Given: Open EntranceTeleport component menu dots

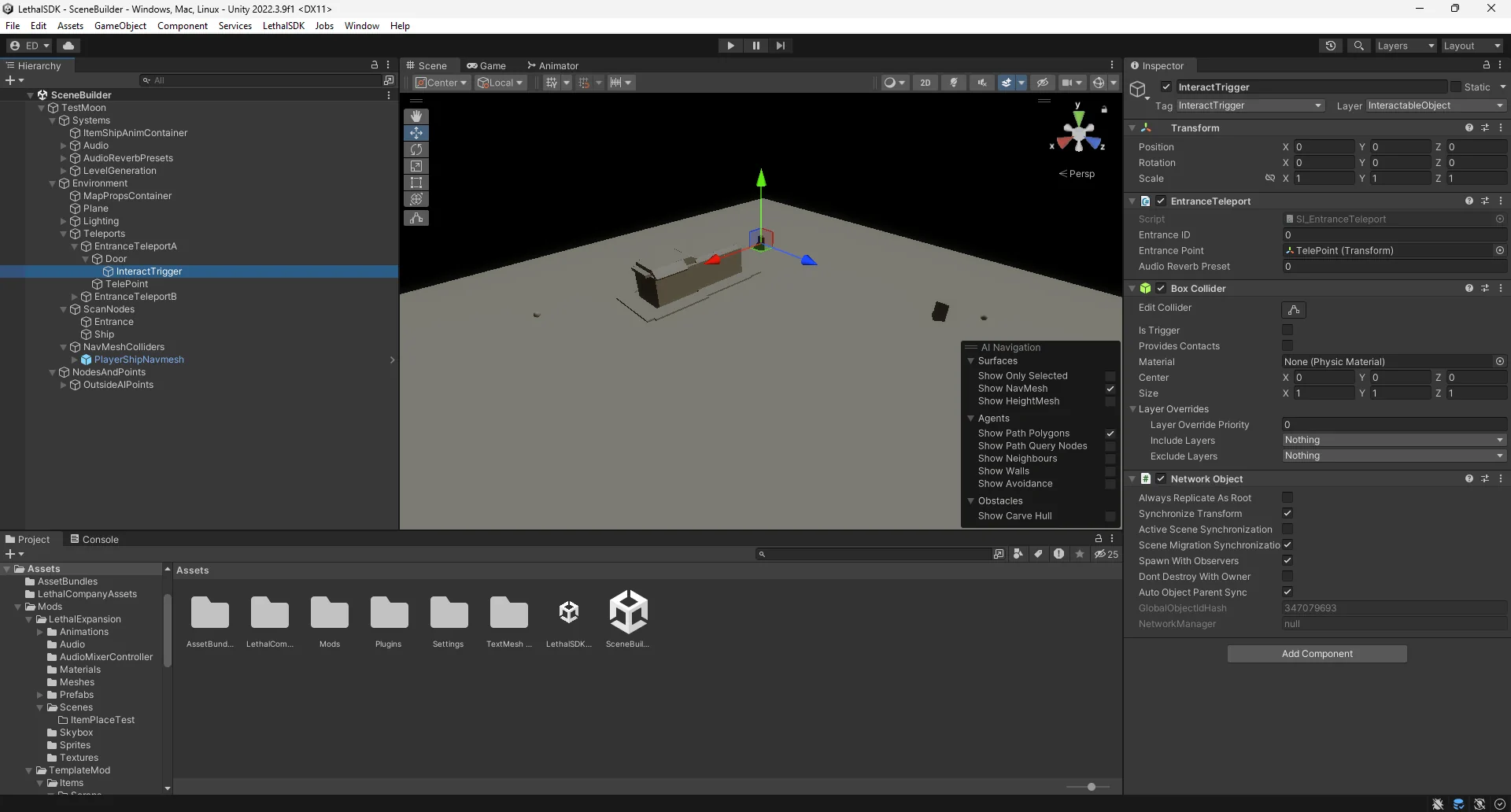Looking at the screenshot, I should point(1501,201).
